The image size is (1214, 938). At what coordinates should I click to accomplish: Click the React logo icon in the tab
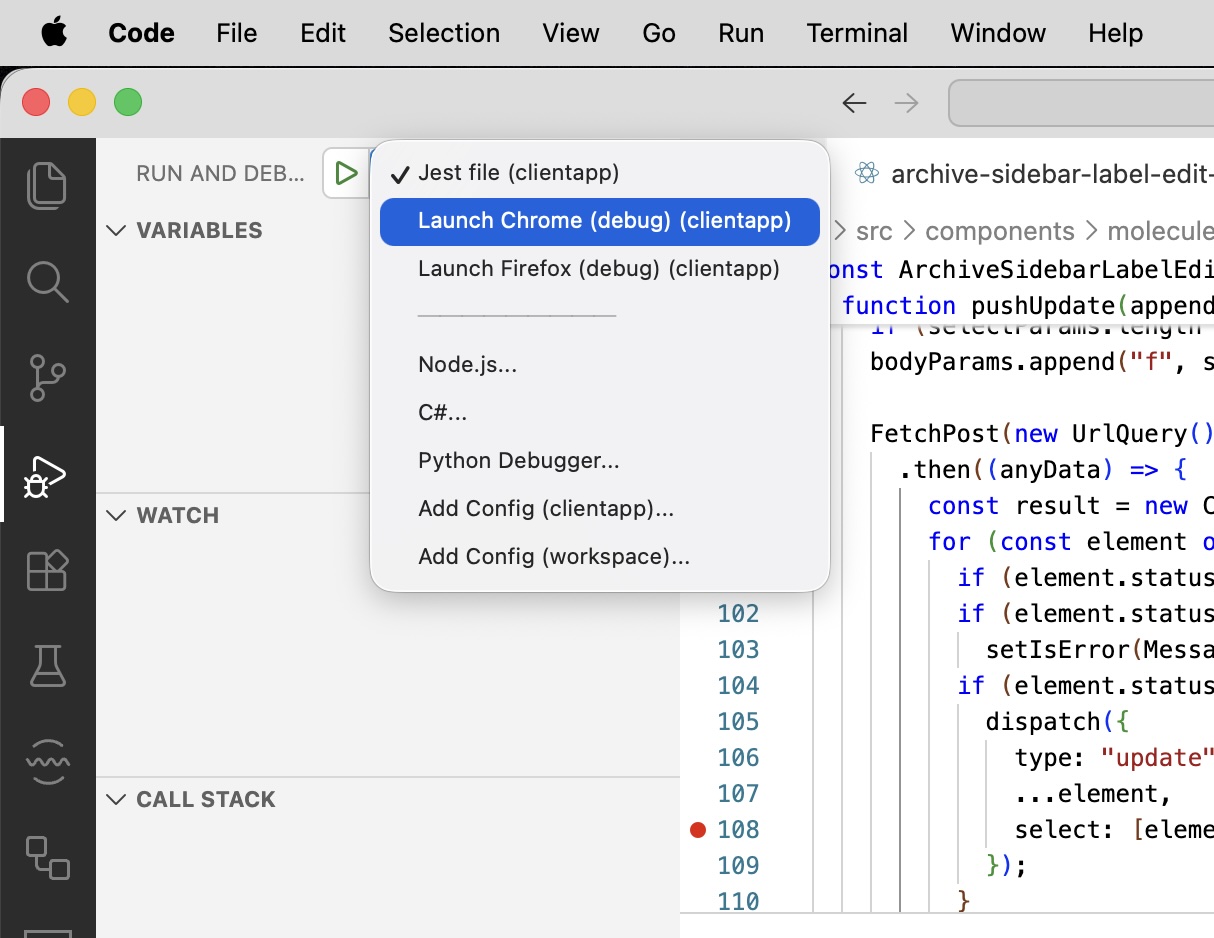(866, 172)
